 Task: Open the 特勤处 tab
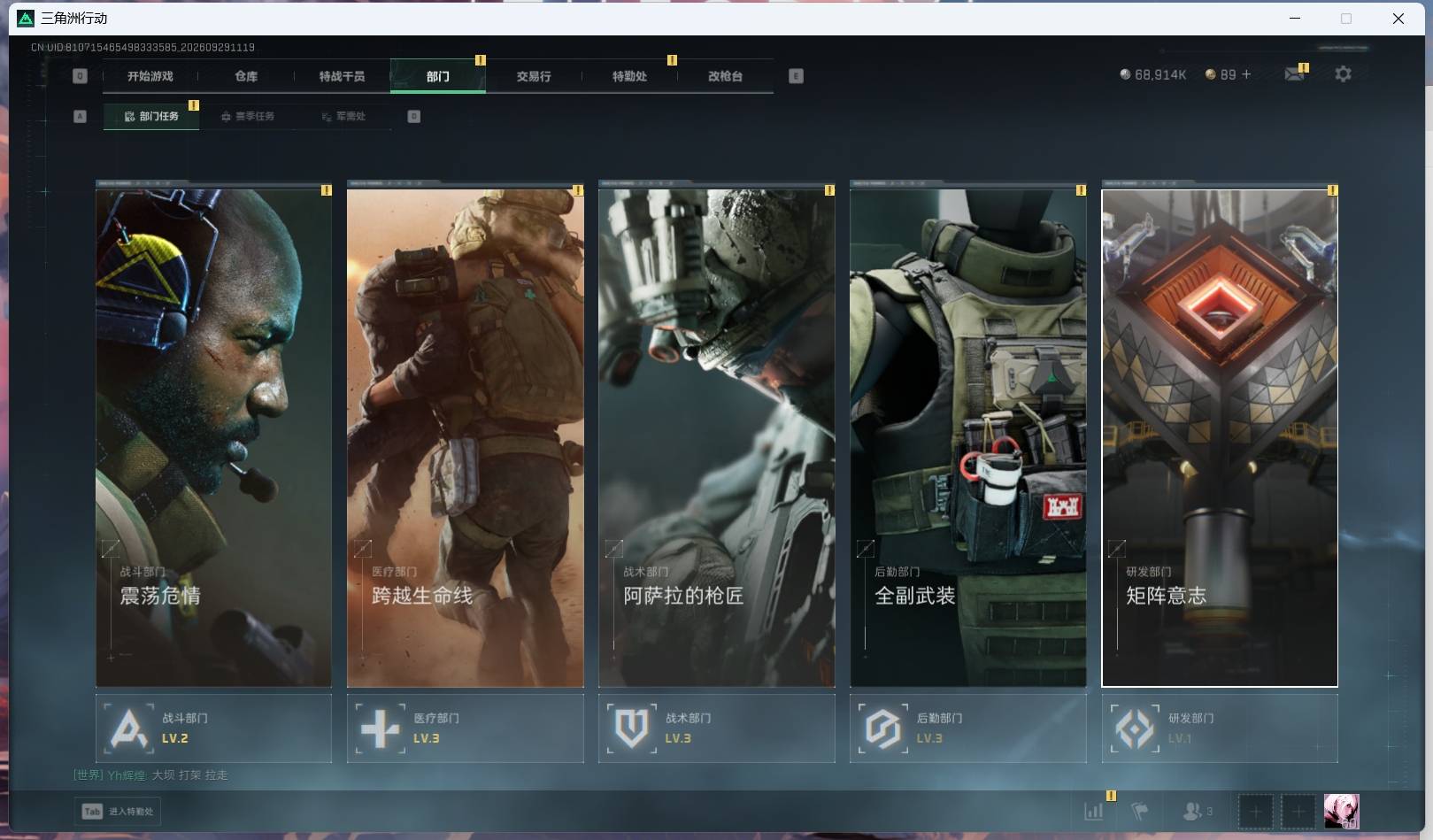629,76
